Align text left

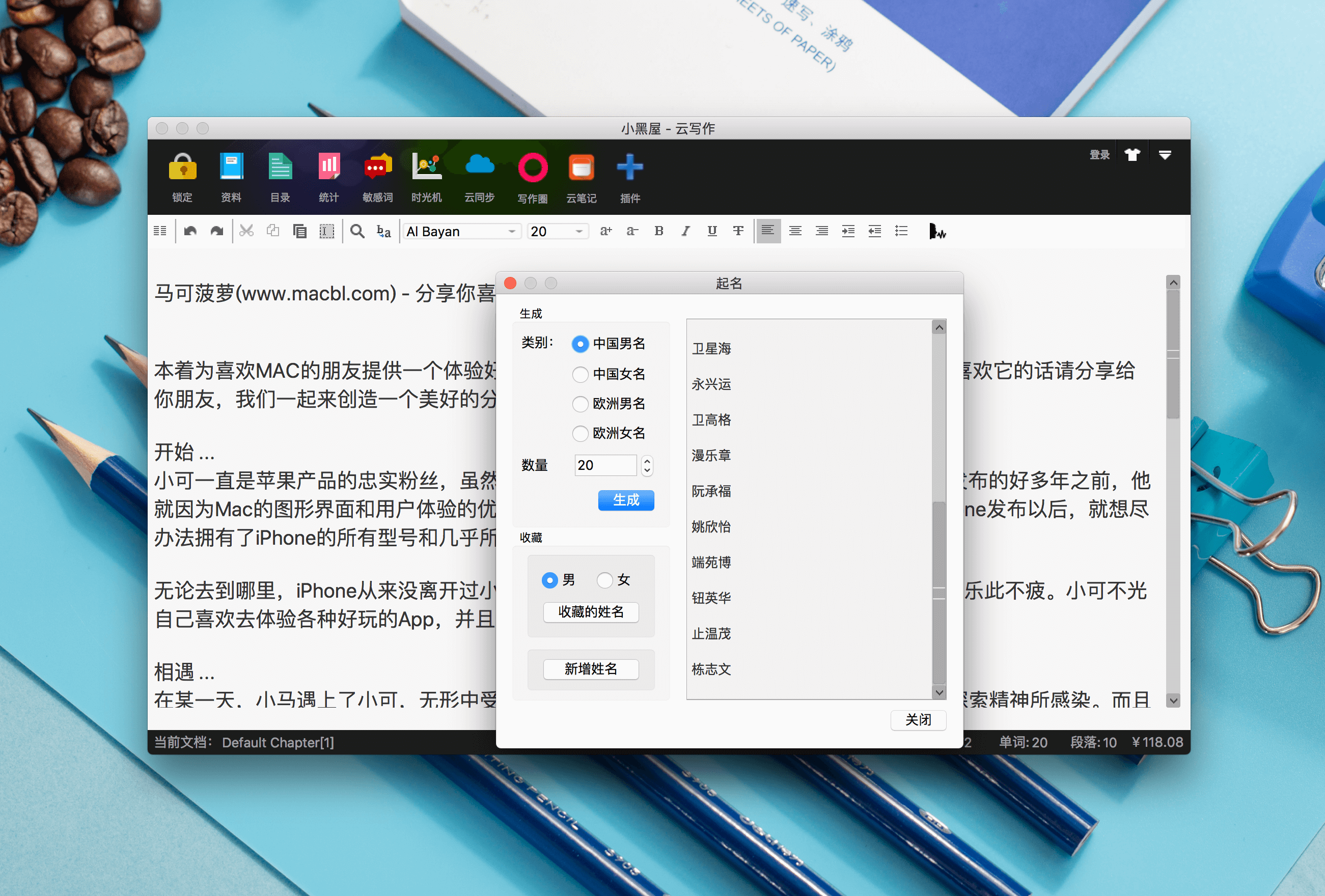(x=768, y=231)
